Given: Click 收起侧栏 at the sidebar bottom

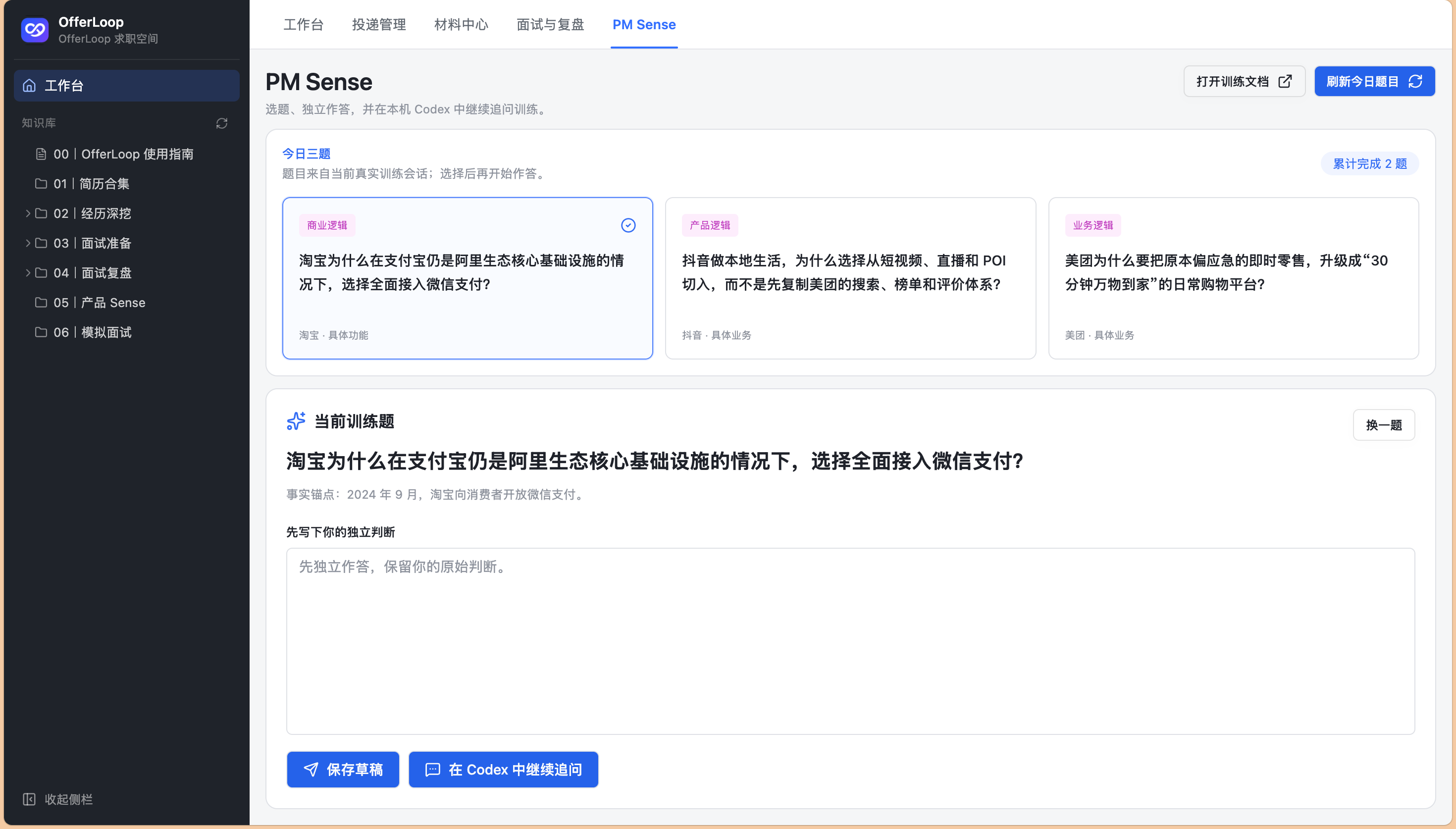Looking at the screenshot, I should 58,799.
